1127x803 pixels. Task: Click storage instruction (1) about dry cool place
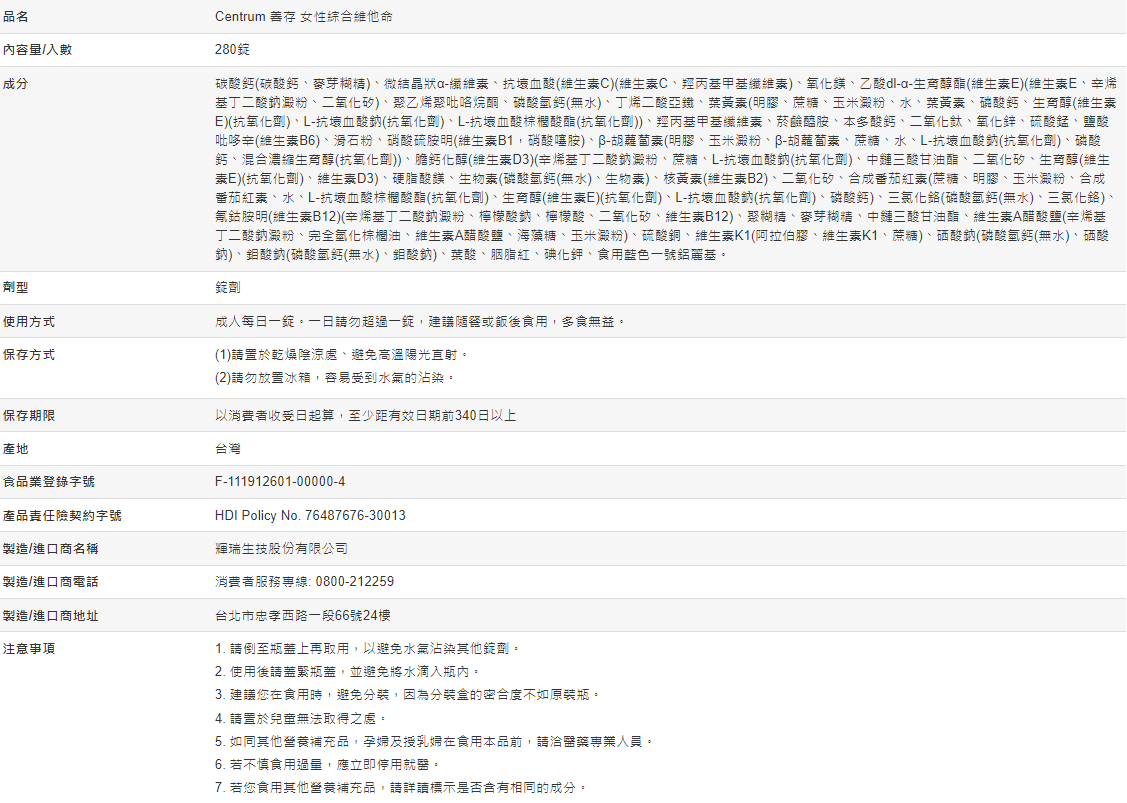click(342, 355)
